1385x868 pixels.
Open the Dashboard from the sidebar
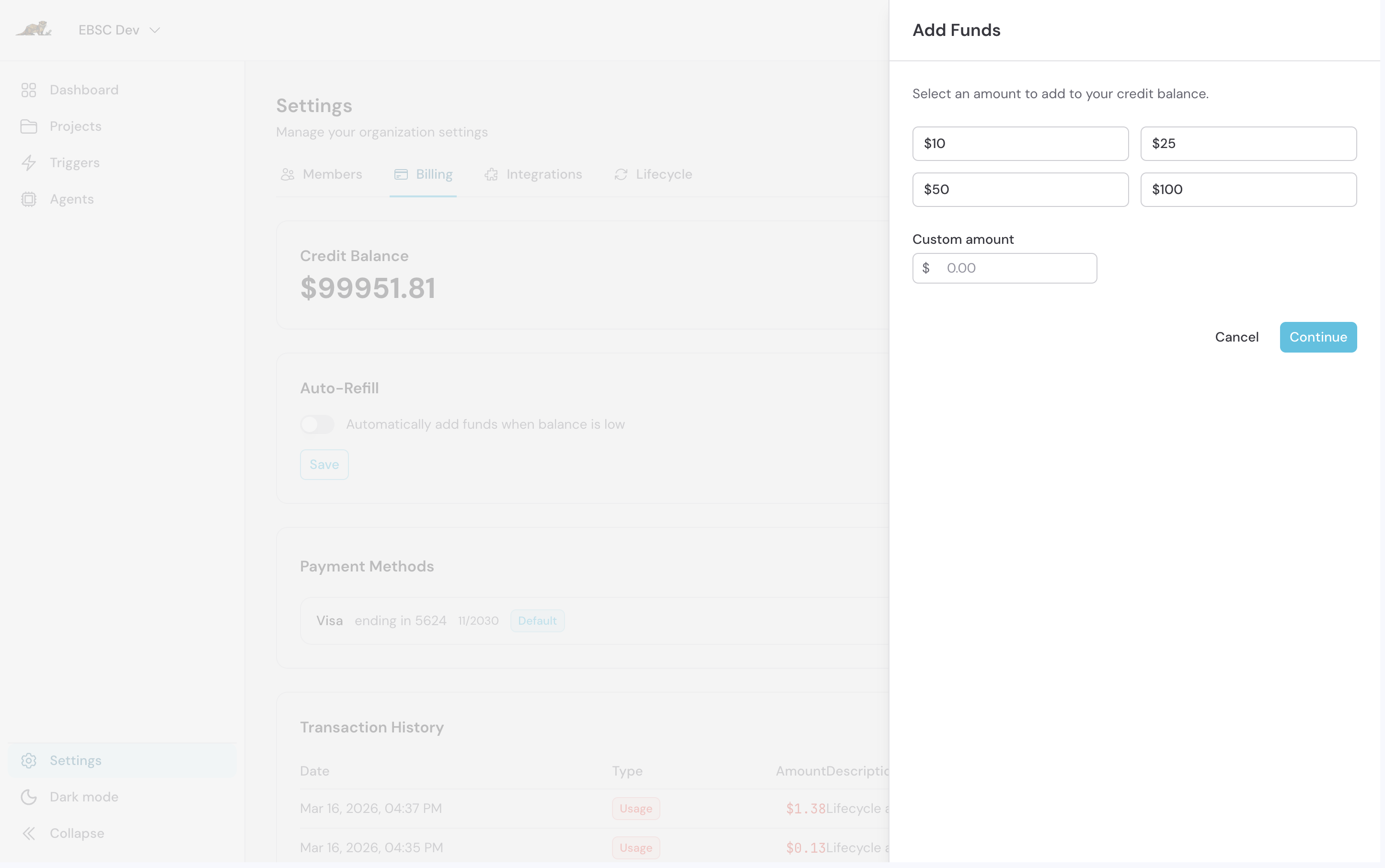(29, 90)
